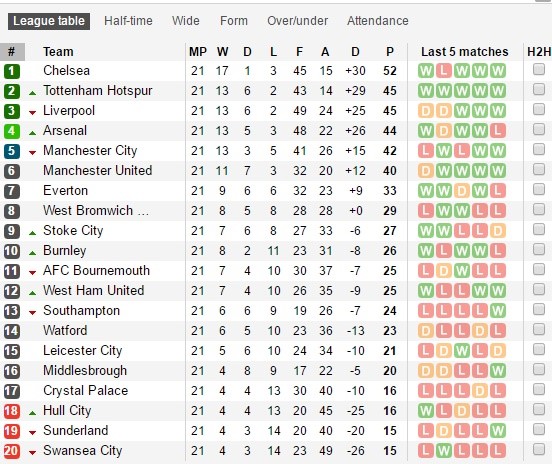Tick the H2H checkbox for Swansea City

tap(539, 449)
